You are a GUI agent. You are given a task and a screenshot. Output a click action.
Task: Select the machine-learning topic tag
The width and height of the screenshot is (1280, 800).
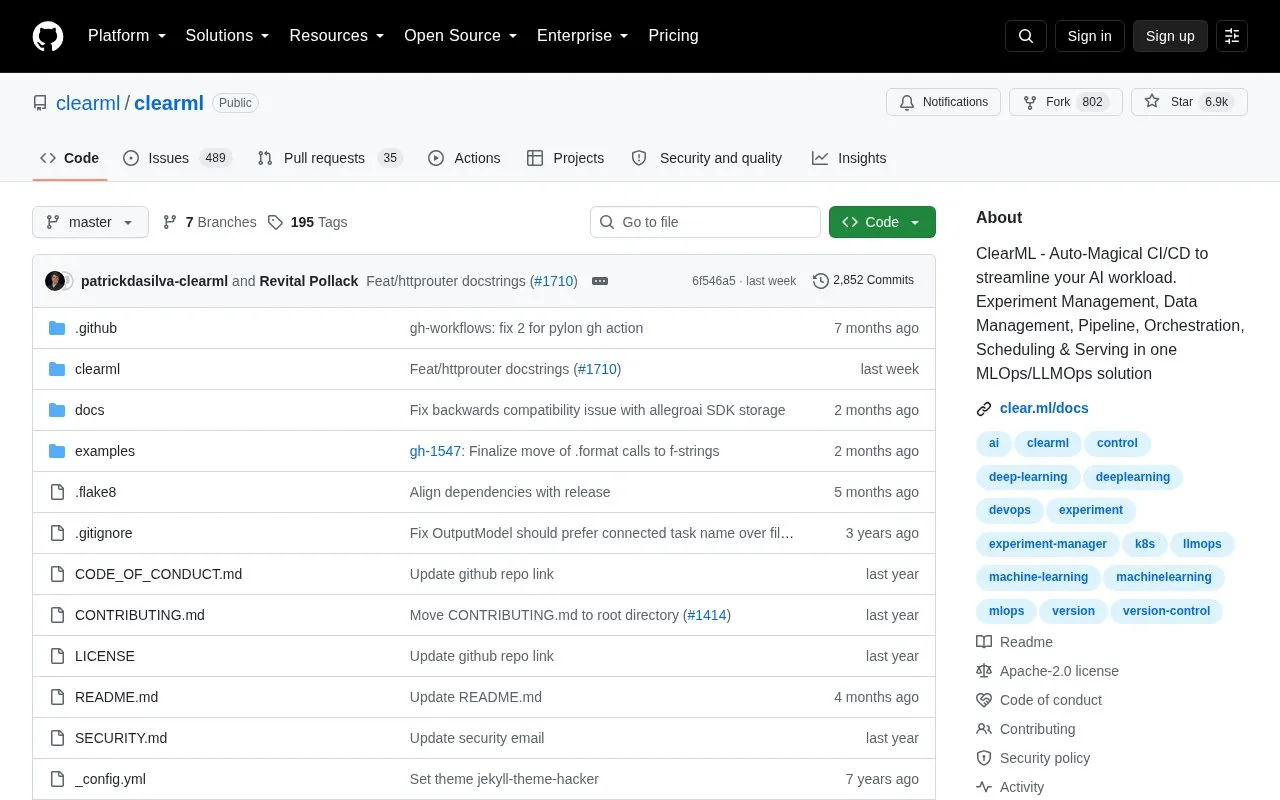click(x=1038, y=577)
